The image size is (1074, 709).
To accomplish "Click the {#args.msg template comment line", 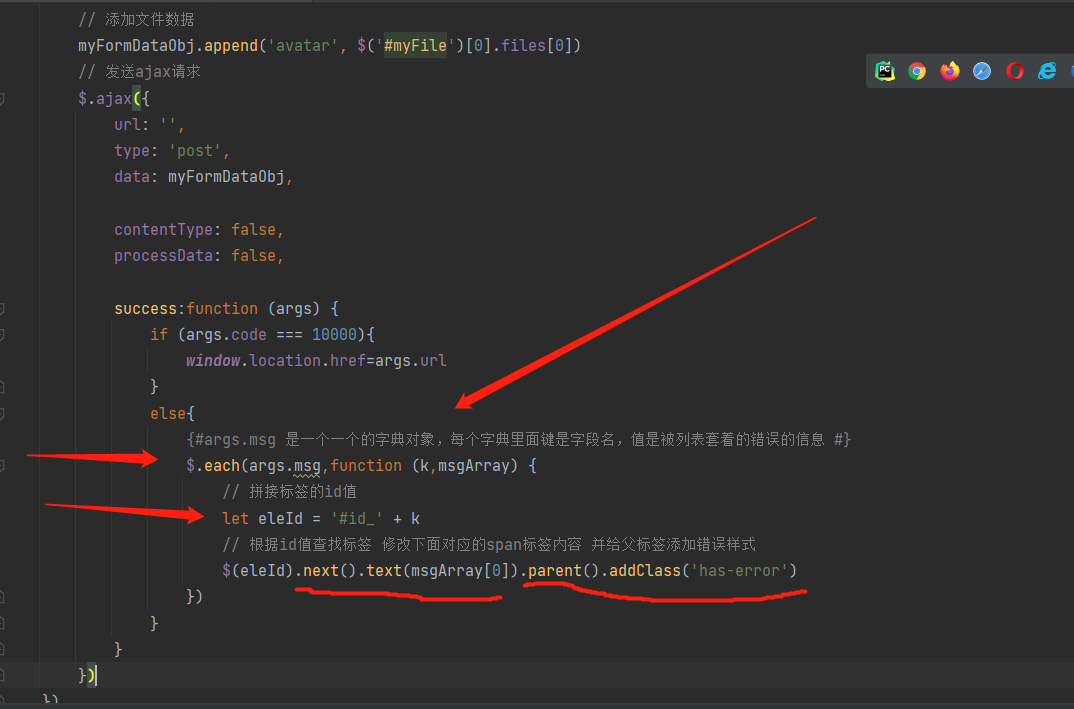I will pyautogui.click(x=519, y=439).
